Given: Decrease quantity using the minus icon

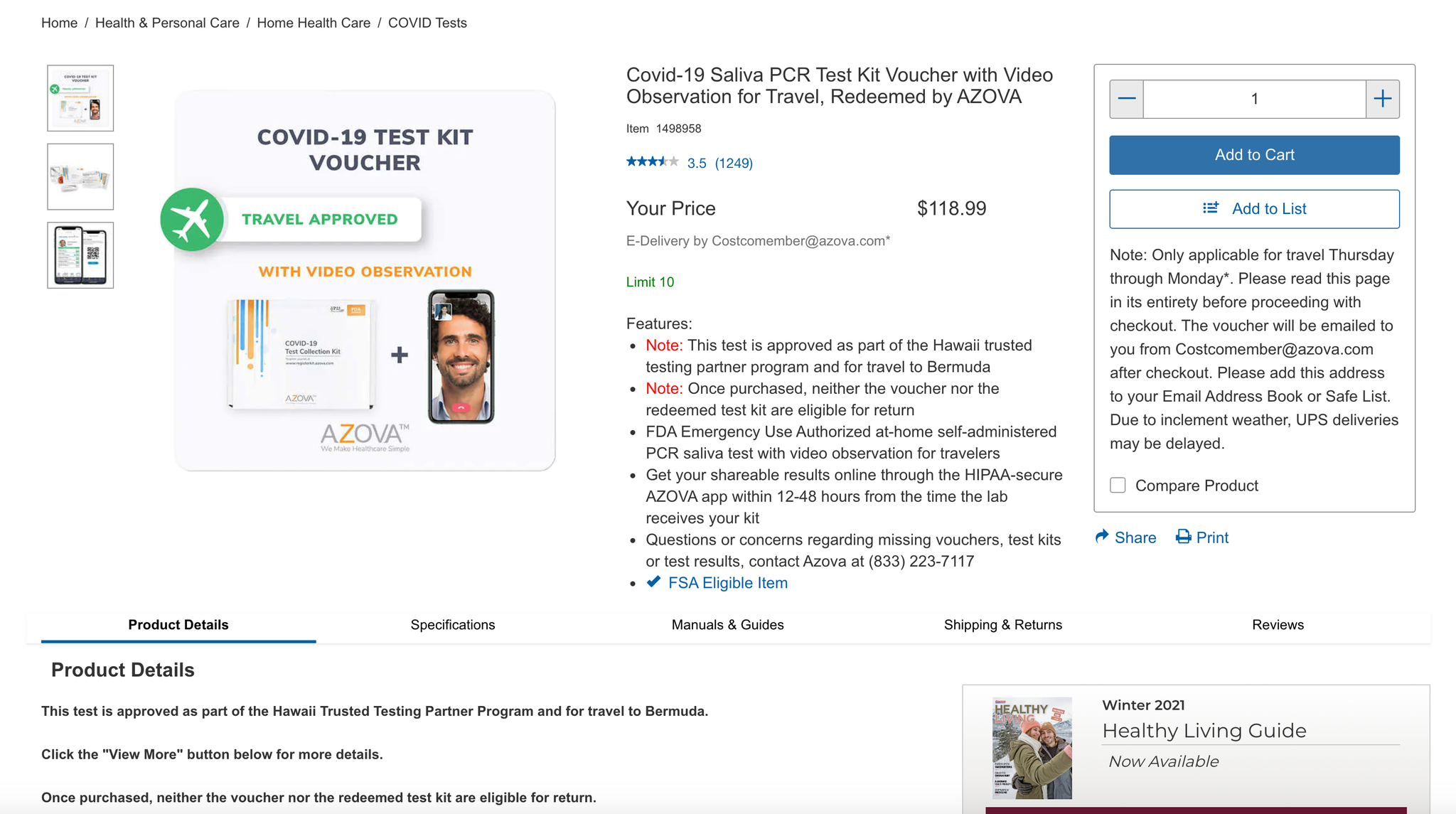Looking at the screenshot, I should coord(1127,99).
